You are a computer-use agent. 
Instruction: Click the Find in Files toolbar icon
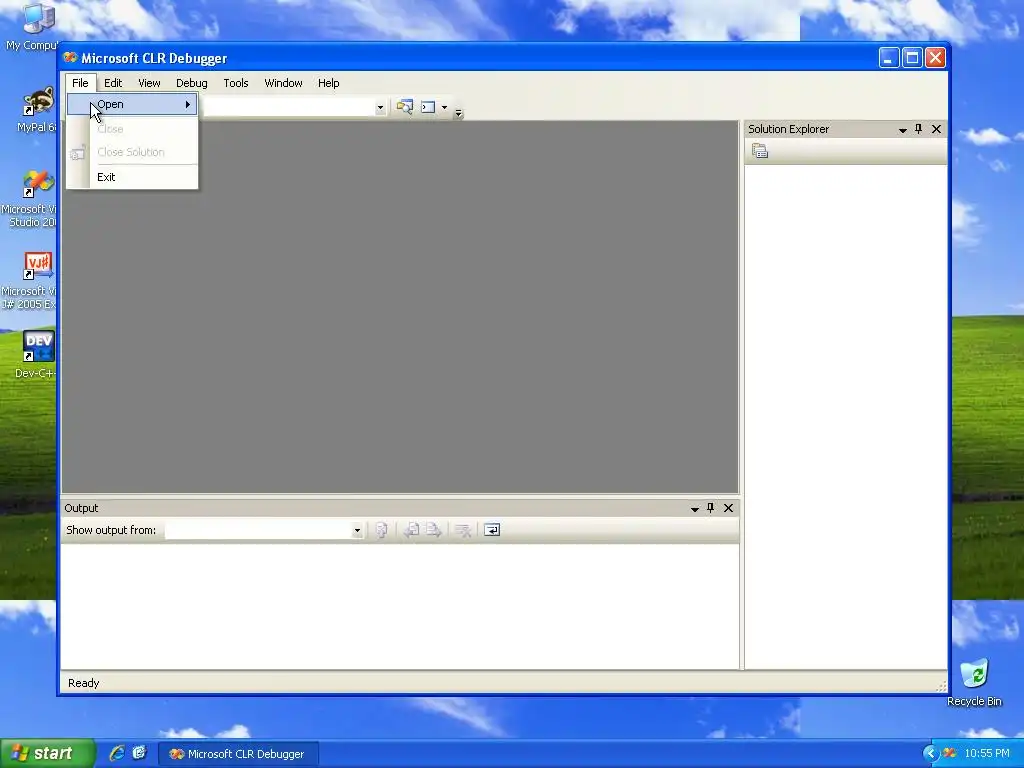point(404,106)
